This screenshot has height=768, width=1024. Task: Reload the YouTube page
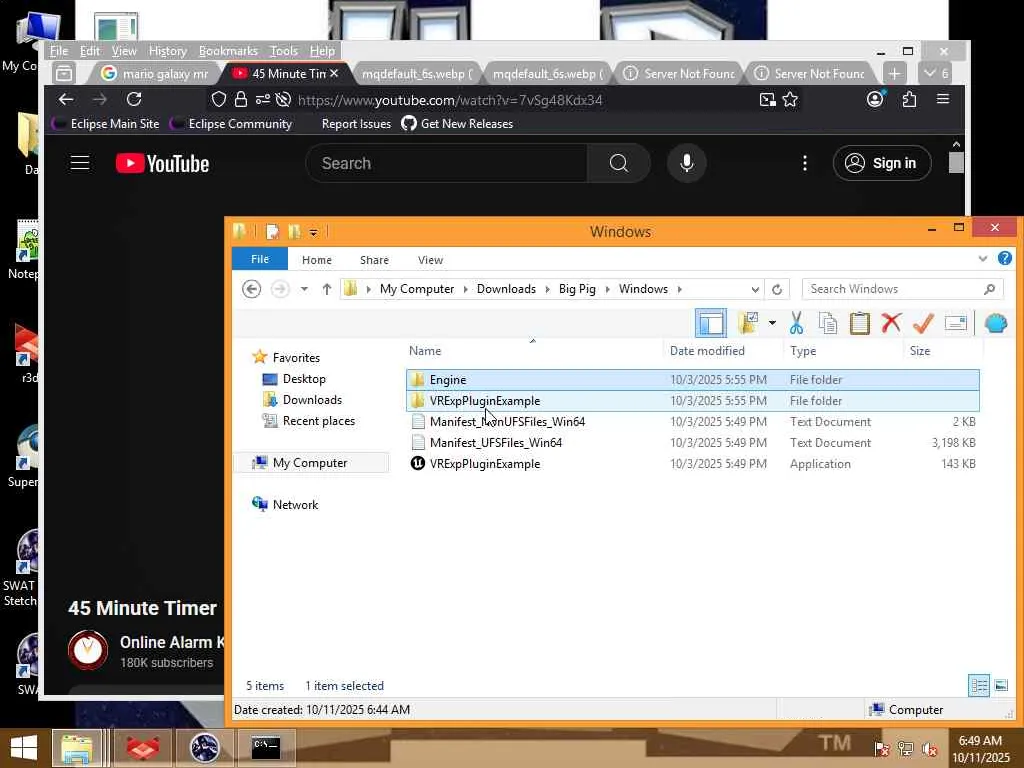(x=134, y=99)
